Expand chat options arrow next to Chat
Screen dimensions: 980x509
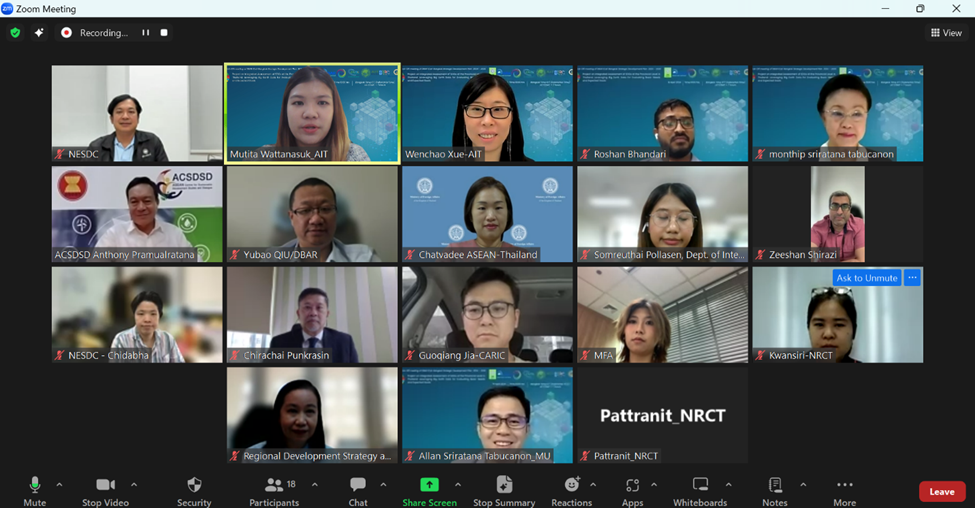(383, 485)
